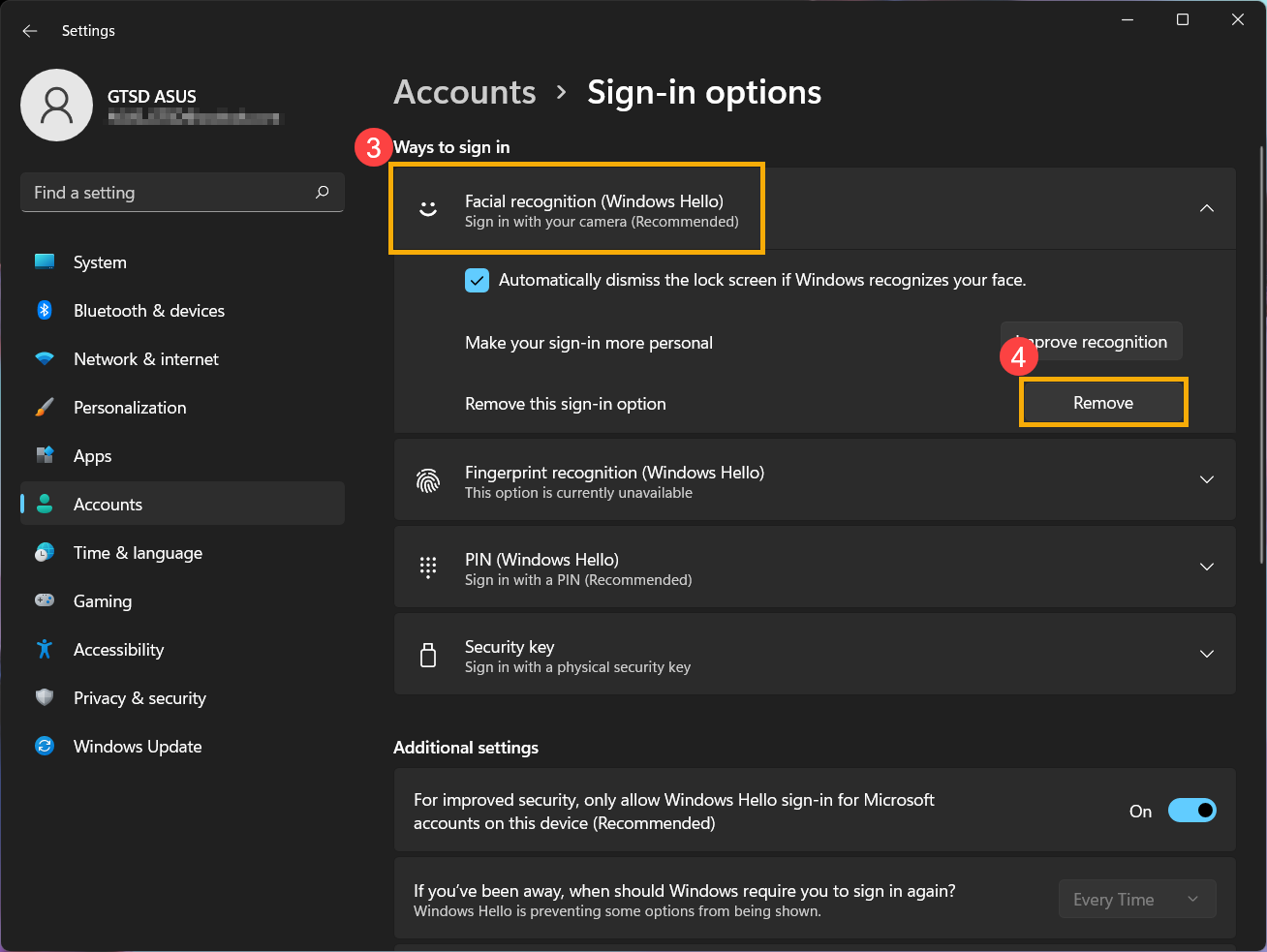Open Privacy & security settings
This screenshot has height=952, width=1267.
(182, 697)
